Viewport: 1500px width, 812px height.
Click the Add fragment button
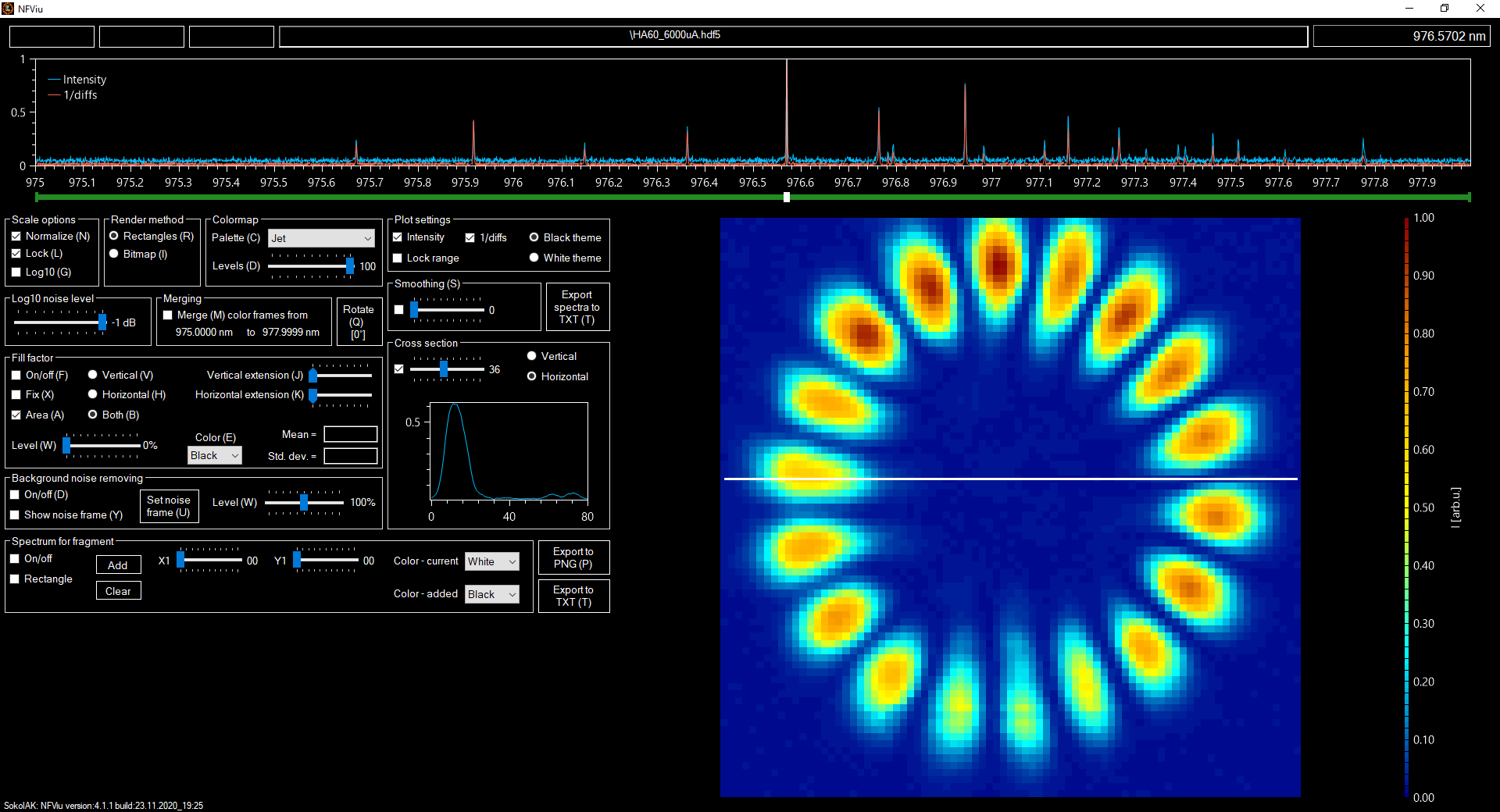click(118, 565)
